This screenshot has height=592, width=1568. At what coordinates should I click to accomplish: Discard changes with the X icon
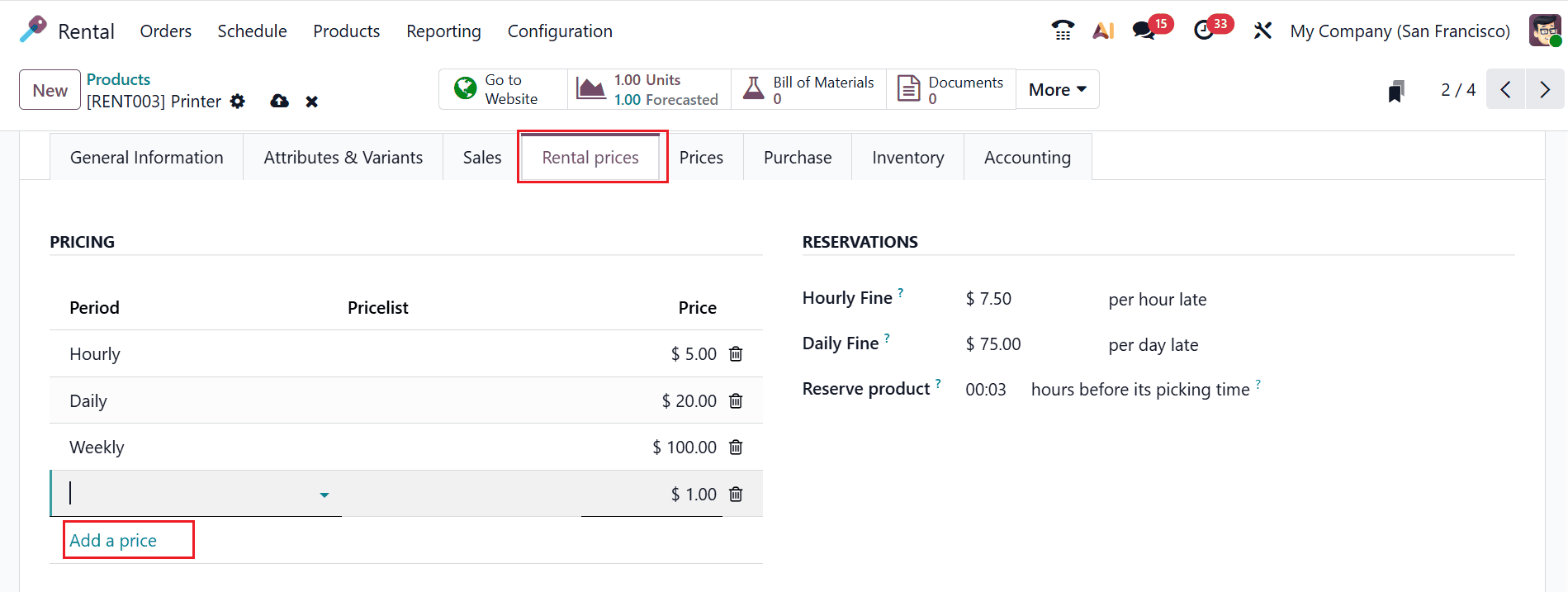(x=311, y=102)
